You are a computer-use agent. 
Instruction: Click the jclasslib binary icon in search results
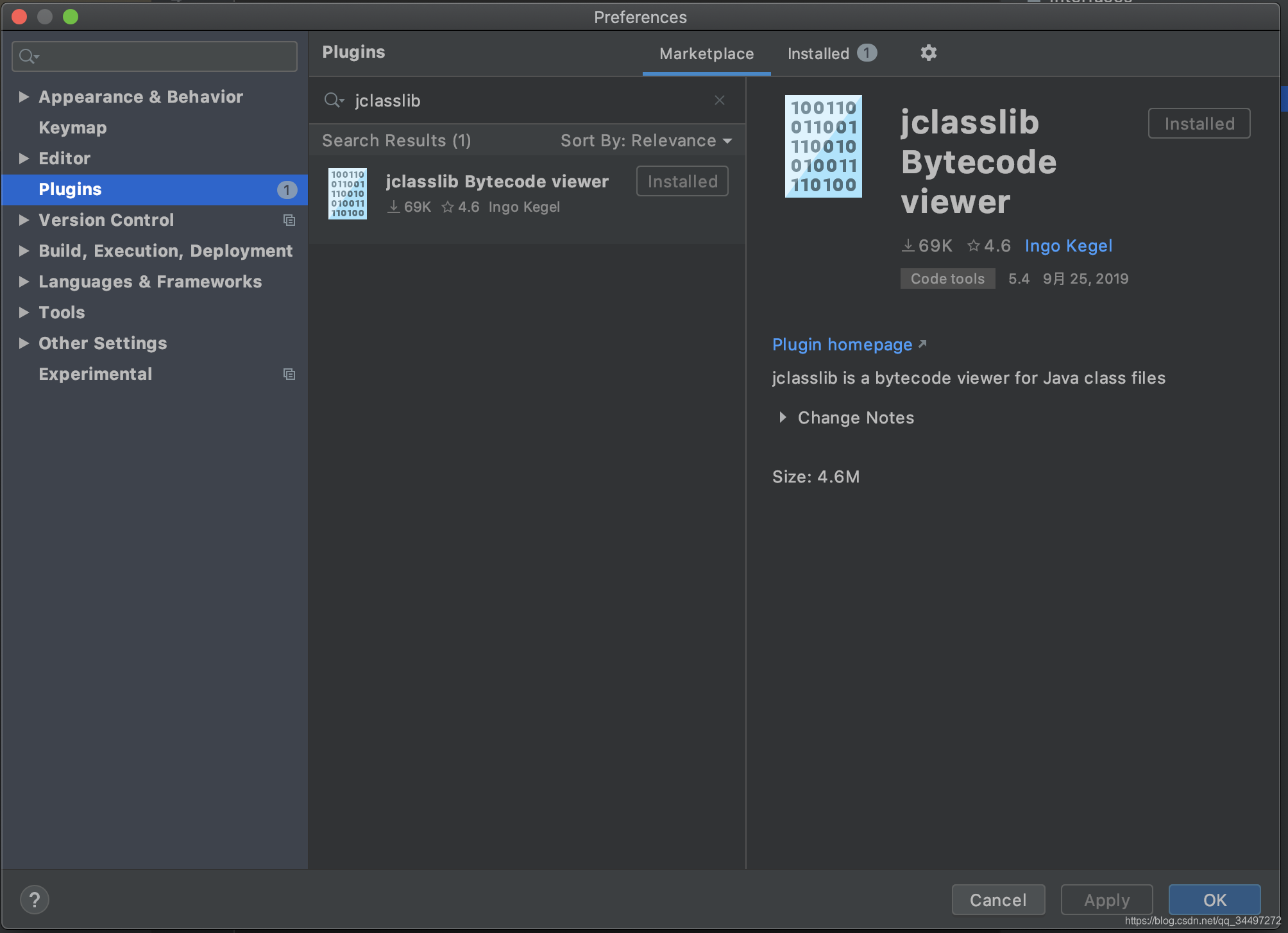pyautogui.click(x=347, y=194)
